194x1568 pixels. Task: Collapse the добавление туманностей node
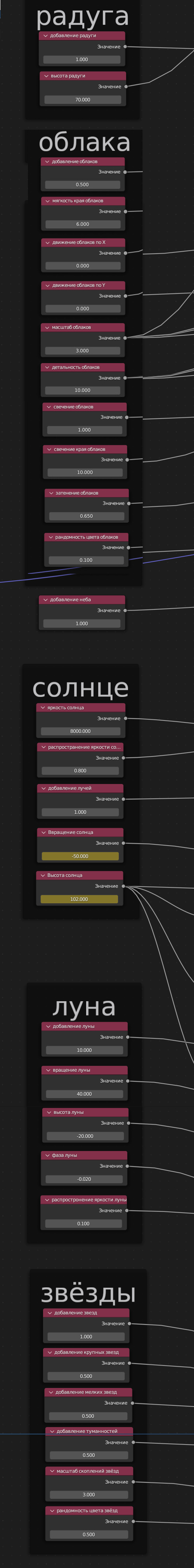[x=52, y=1432]
